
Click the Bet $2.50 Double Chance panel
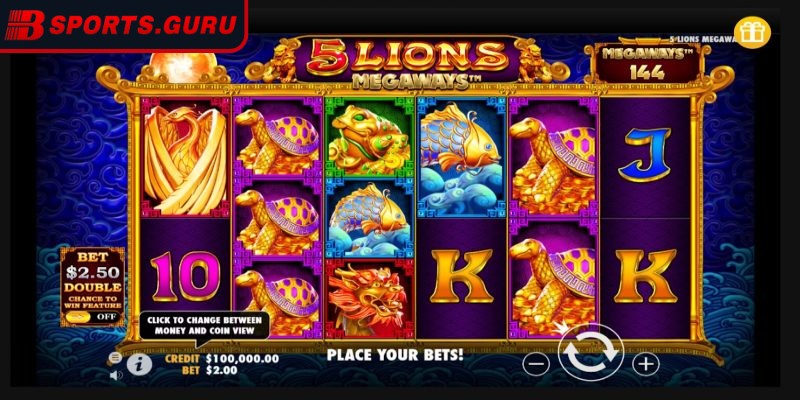92,286
